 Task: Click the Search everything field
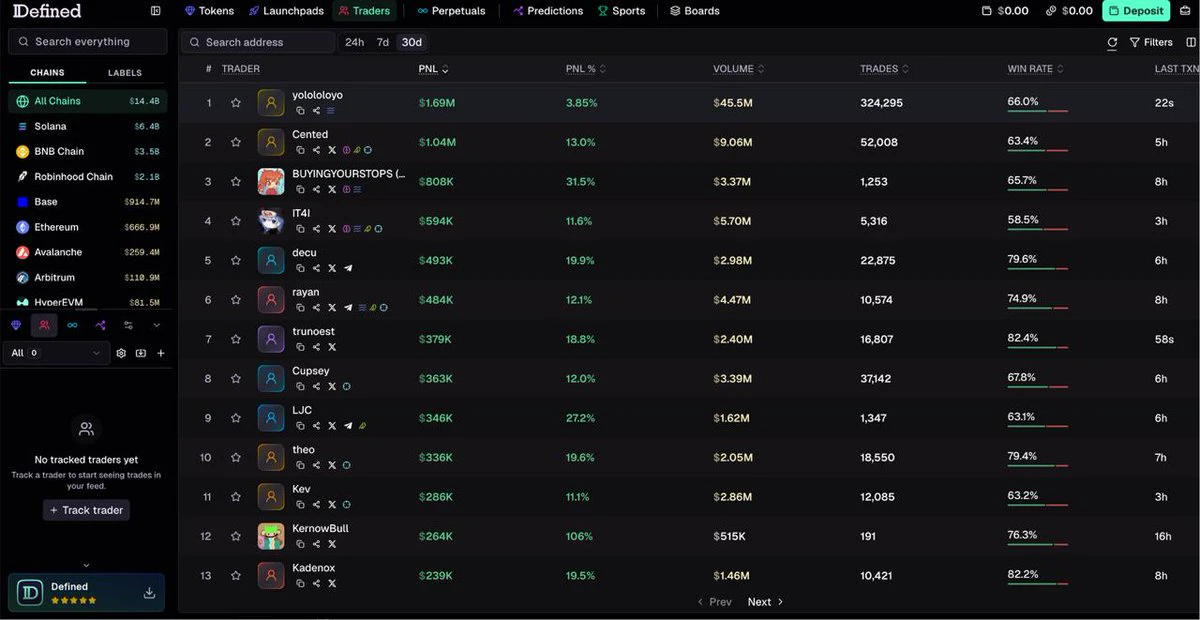(x=87, y=41)
